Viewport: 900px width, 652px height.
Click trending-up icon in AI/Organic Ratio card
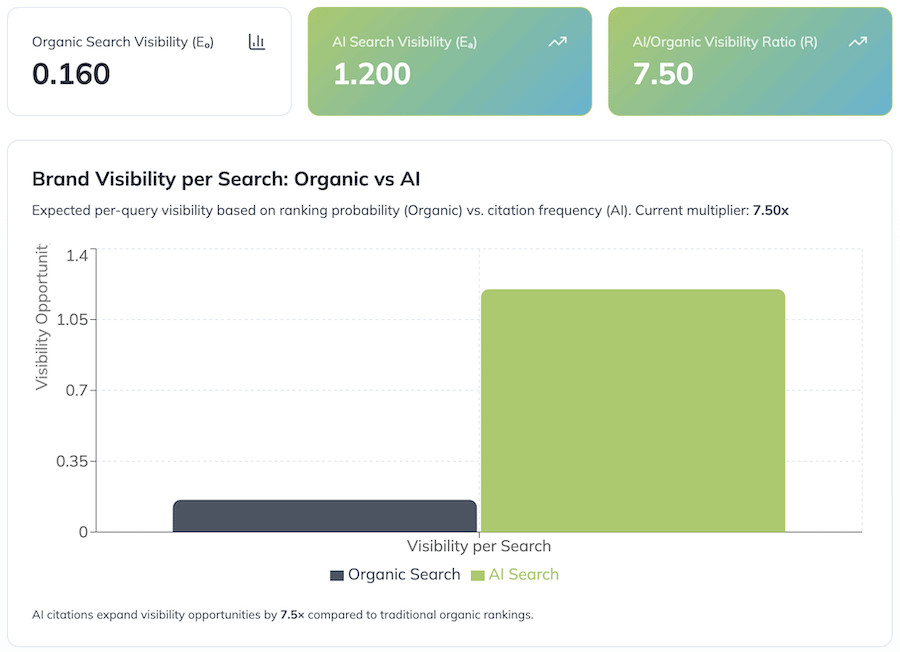coord(858,42)
